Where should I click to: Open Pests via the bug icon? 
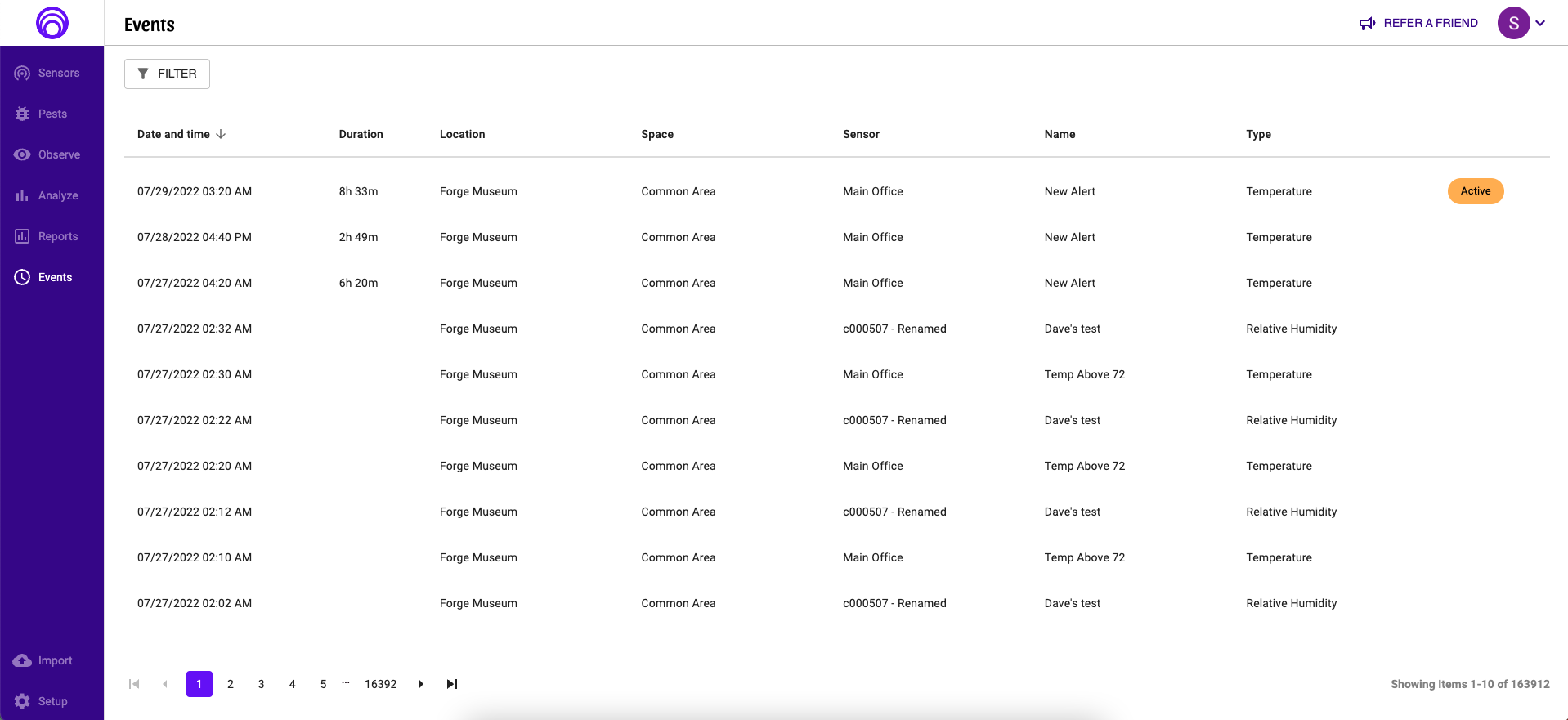(x=22, y=114)
